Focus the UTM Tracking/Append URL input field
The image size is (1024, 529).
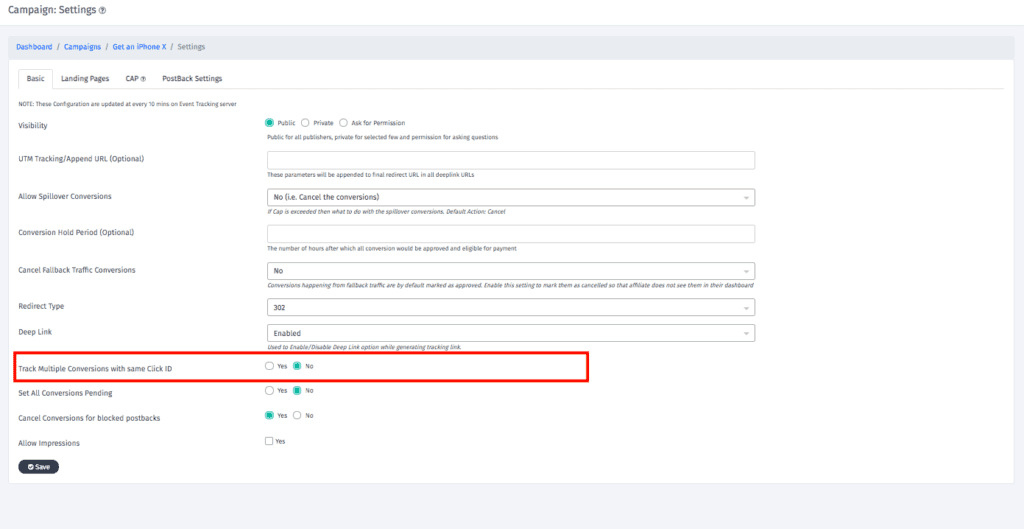[x=510, y=160]
